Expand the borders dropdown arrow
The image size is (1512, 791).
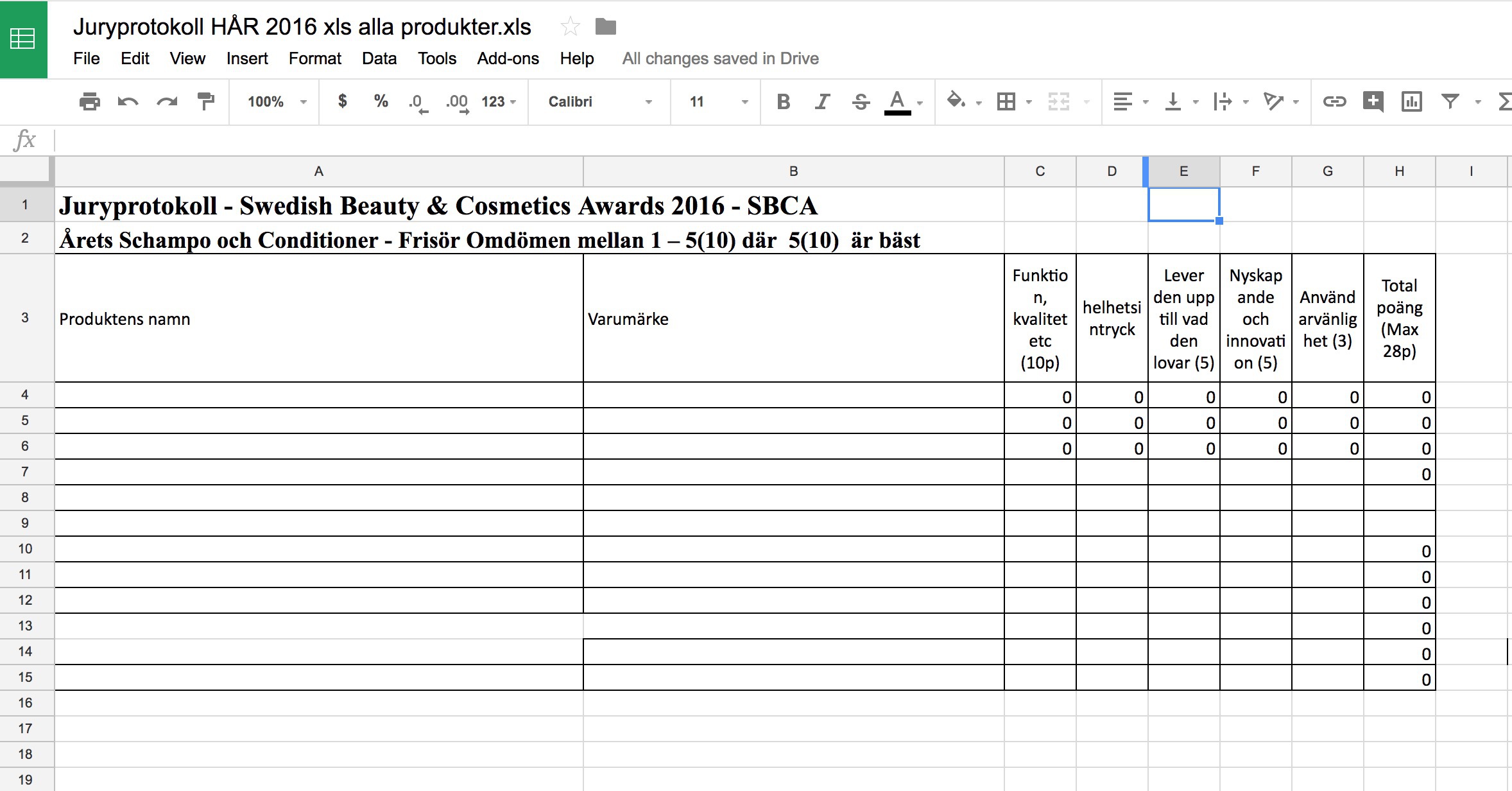(1029, 102)
